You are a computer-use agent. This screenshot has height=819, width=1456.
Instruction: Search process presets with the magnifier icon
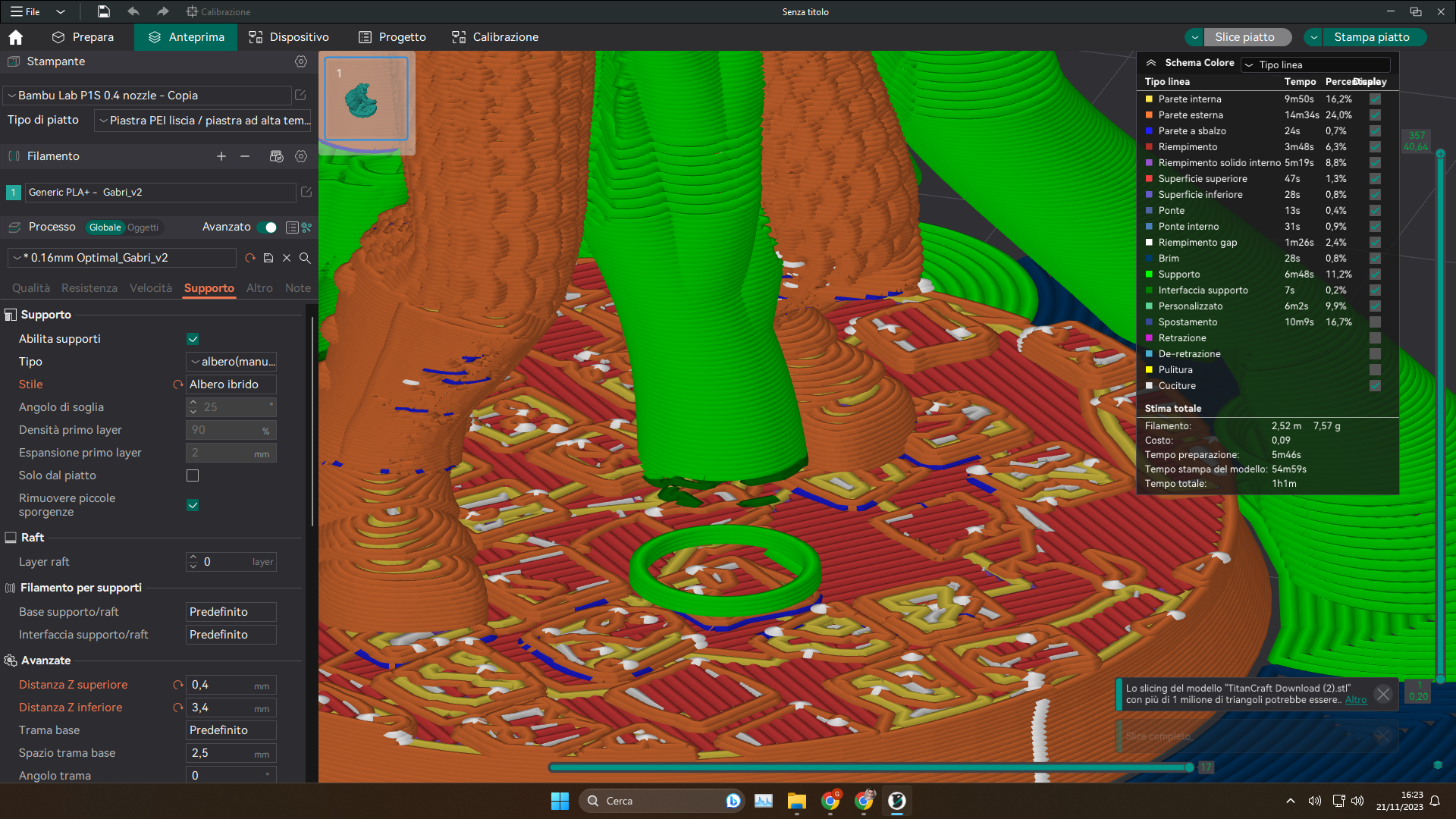coord(305,258)
